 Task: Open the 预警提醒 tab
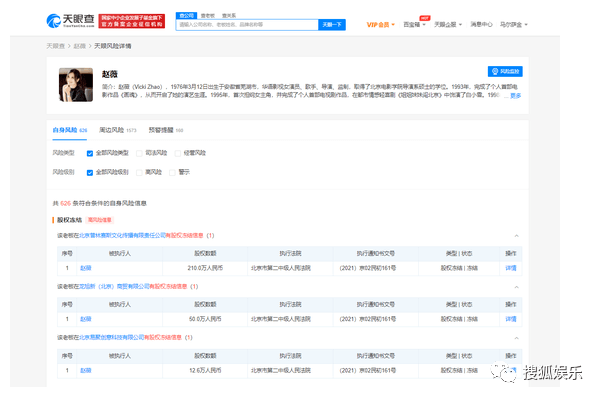(x=166, y=130)
